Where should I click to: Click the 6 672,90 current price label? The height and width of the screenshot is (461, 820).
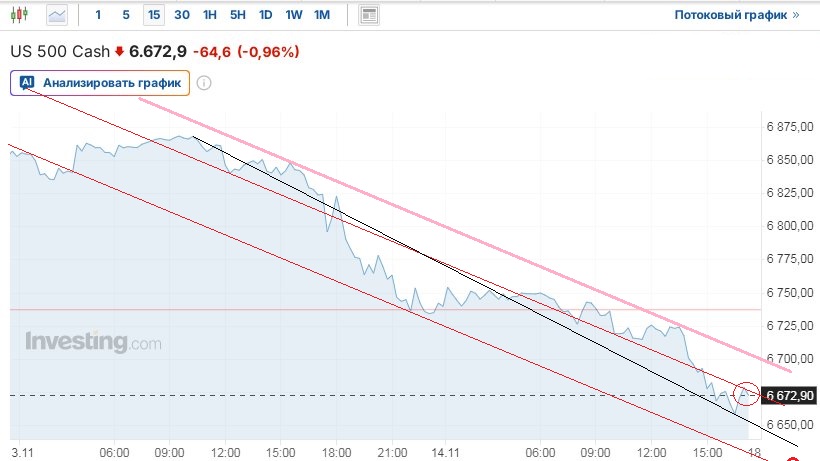pyautogui.click(x=790, y=396)
